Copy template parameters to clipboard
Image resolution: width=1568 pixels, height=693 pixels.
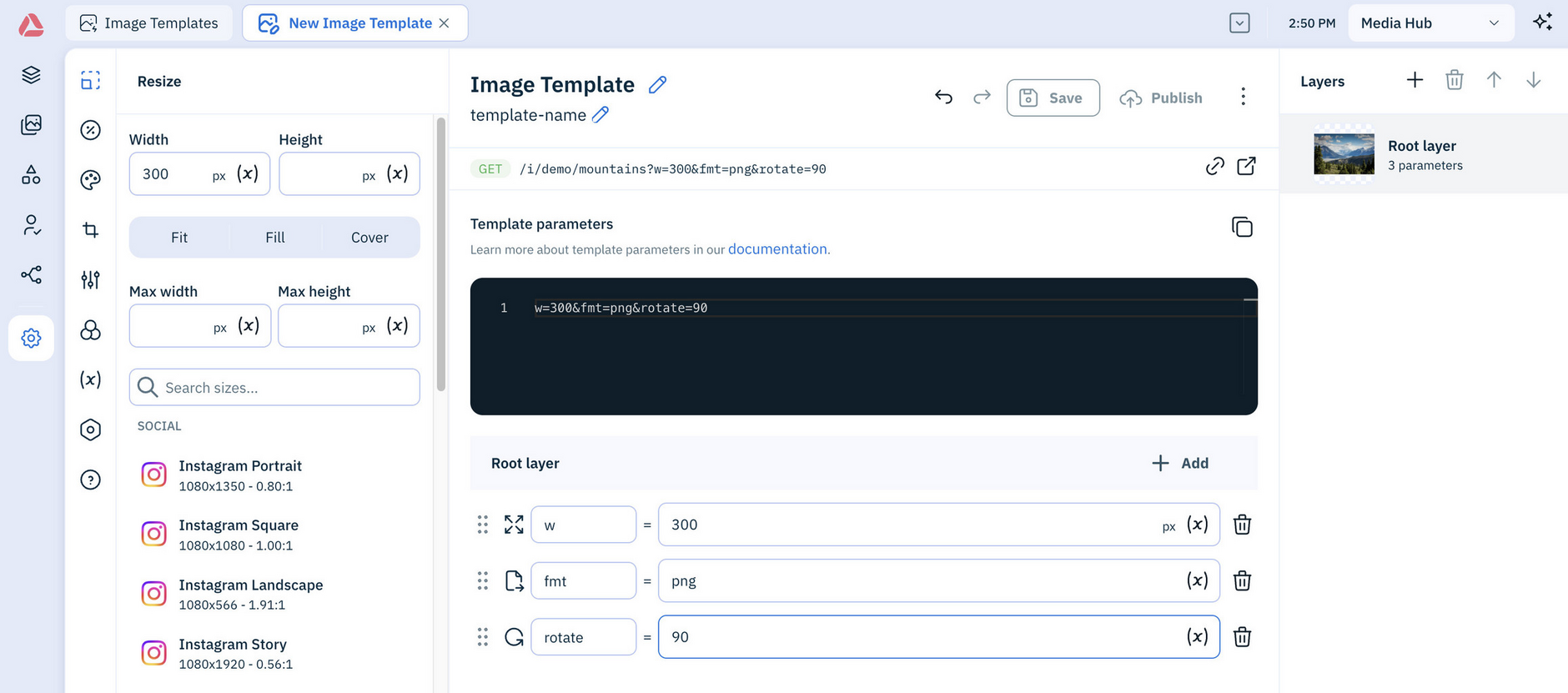1242,227
